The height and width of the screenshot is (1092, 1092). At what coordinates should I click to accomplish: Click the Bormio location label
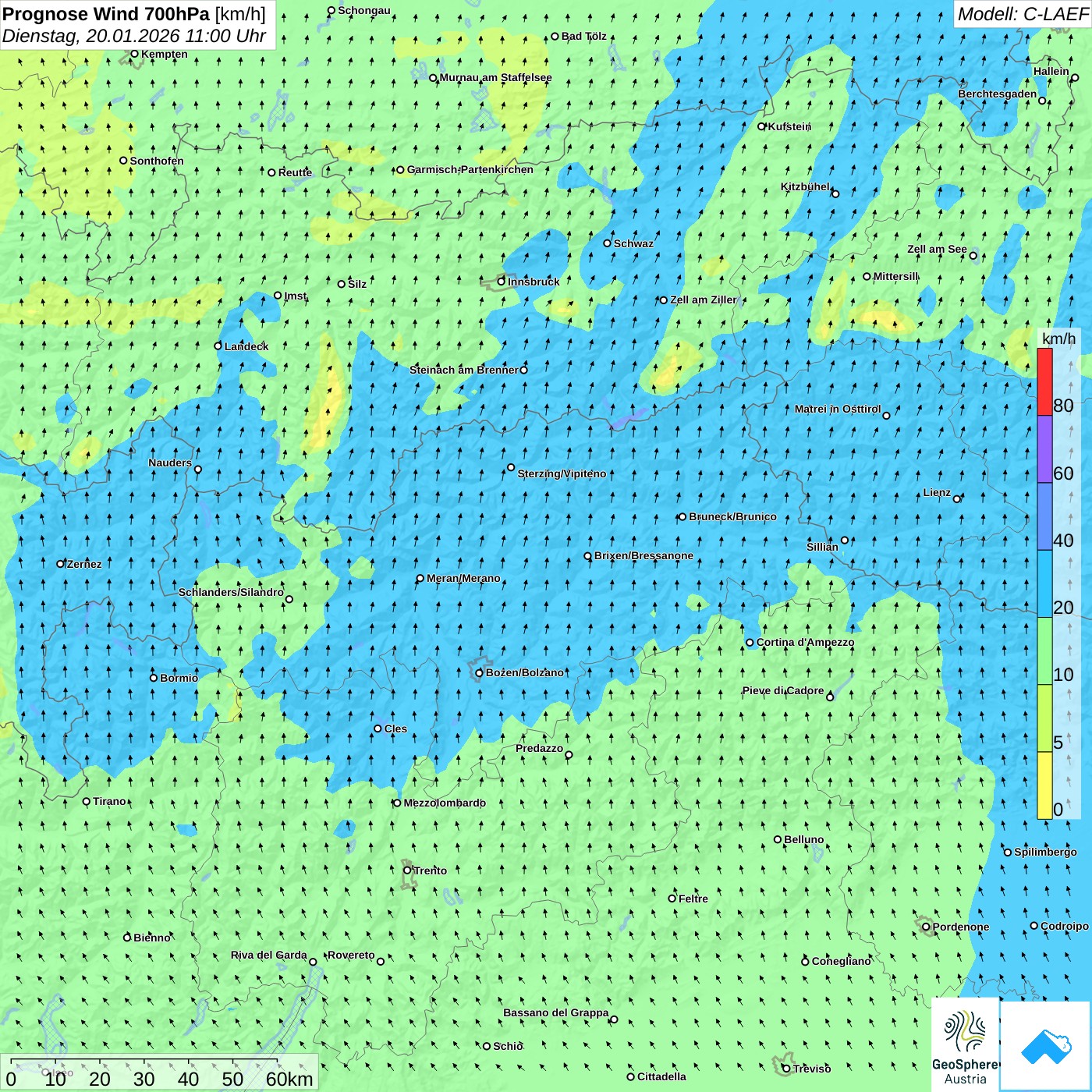pos(179,678)
